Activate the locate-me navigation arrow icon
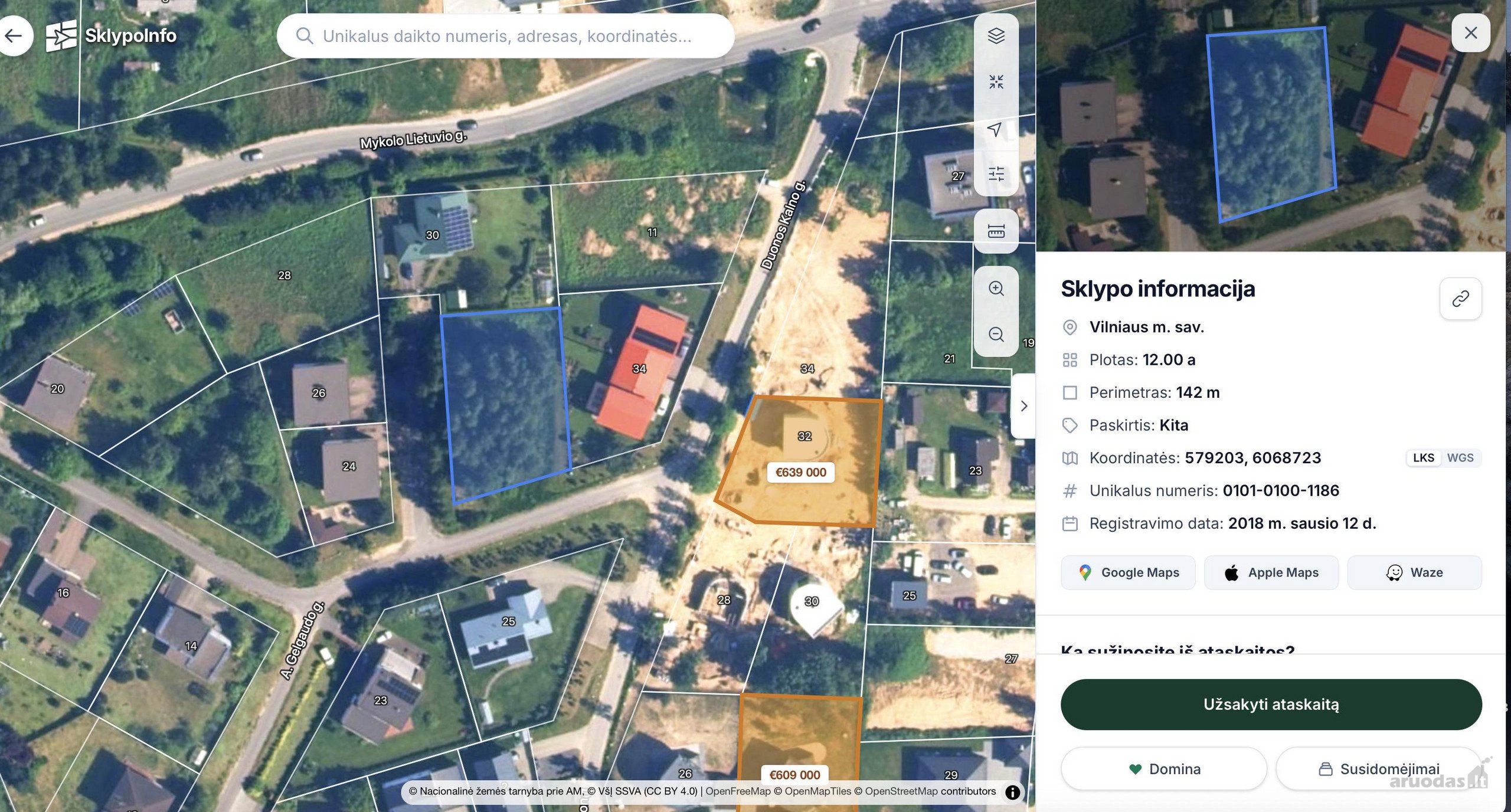The width and height of the screenshot is (1511, 812). pyautogui.click(x=996, y=129)
